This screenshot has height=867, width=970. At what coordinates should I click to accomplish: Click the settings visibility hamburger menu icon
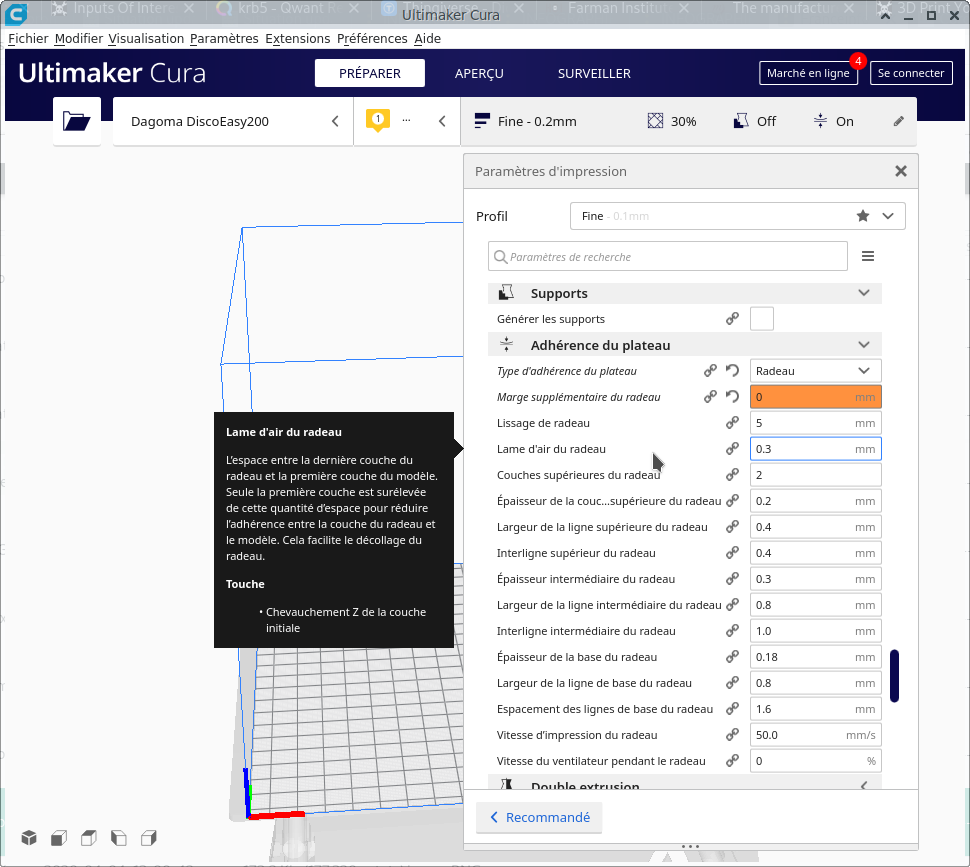click(868, 256)
